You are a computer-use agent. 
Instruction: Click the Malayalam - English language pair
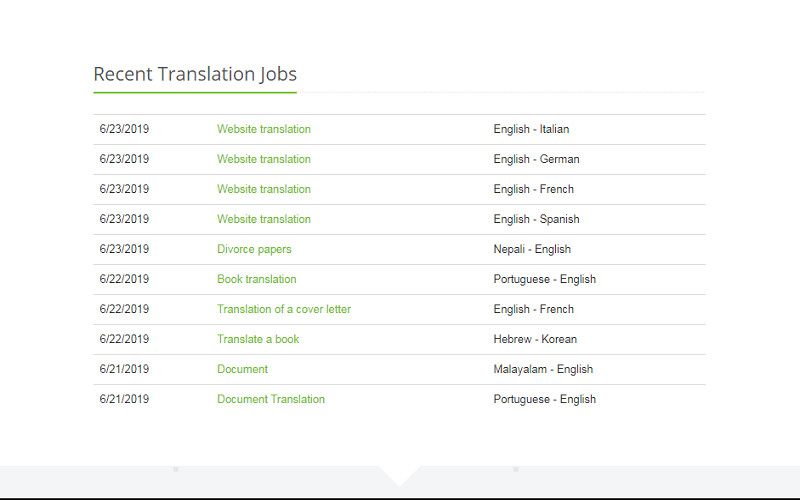543,369
